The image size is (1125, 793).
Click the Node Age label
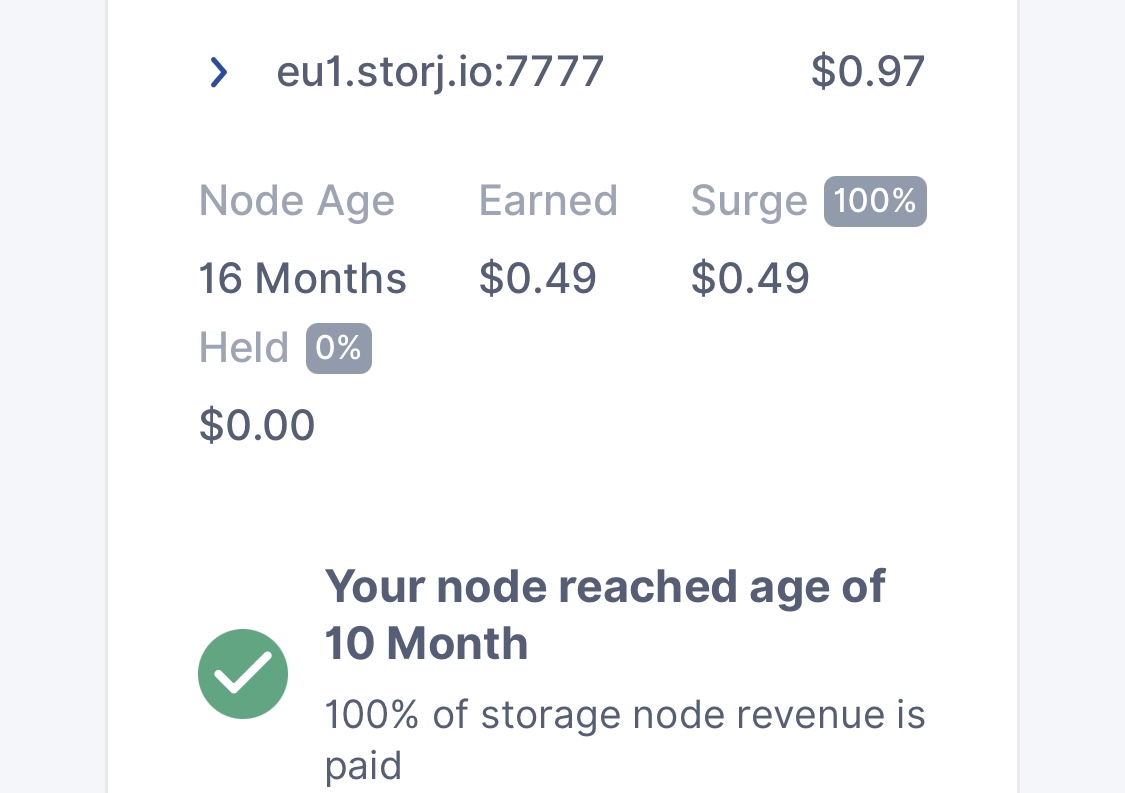297,201
